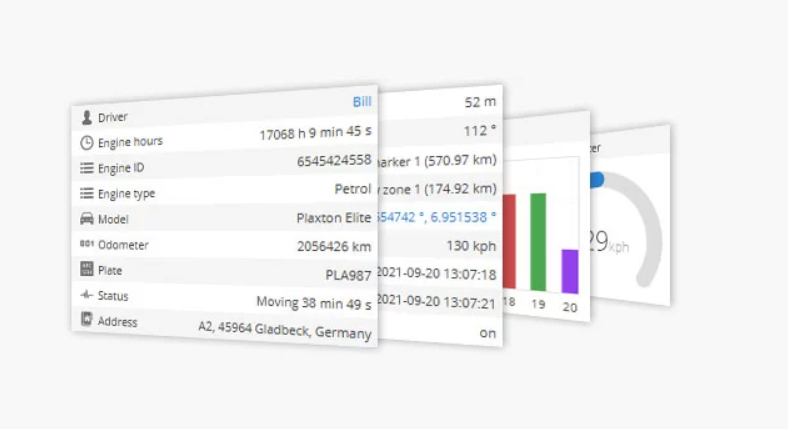
Task: Select engine type value Petrol
Action: [x=353, y=189]
